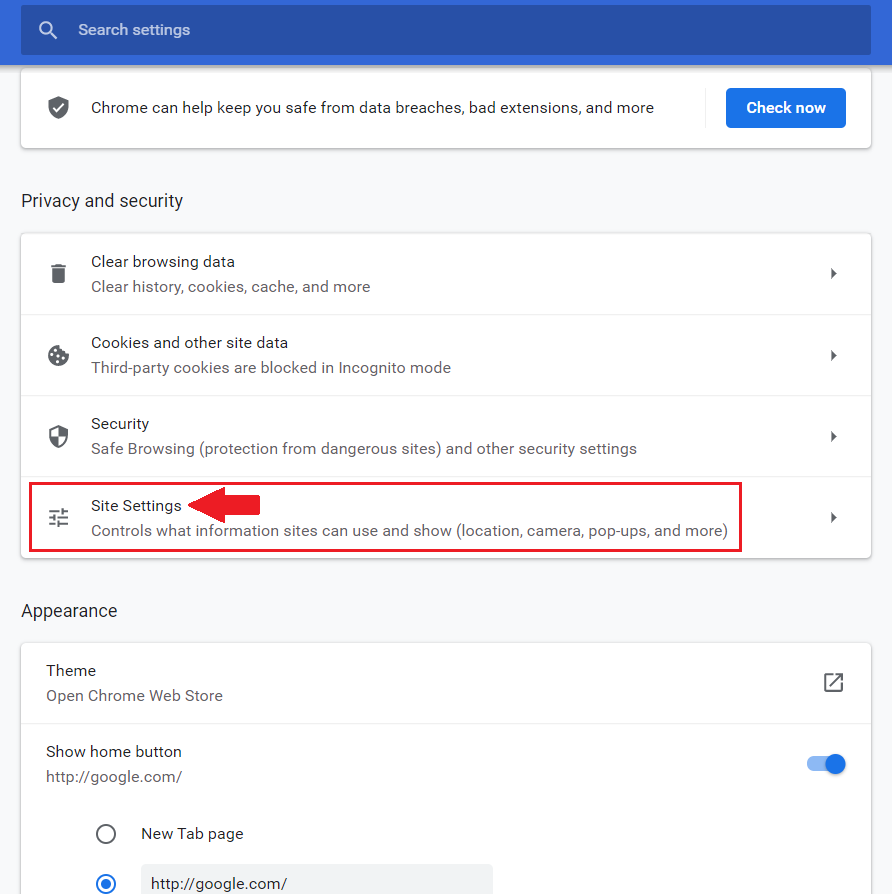Click the home page URL input field
This screenshot has width=892, height=894.
(317, 880)
